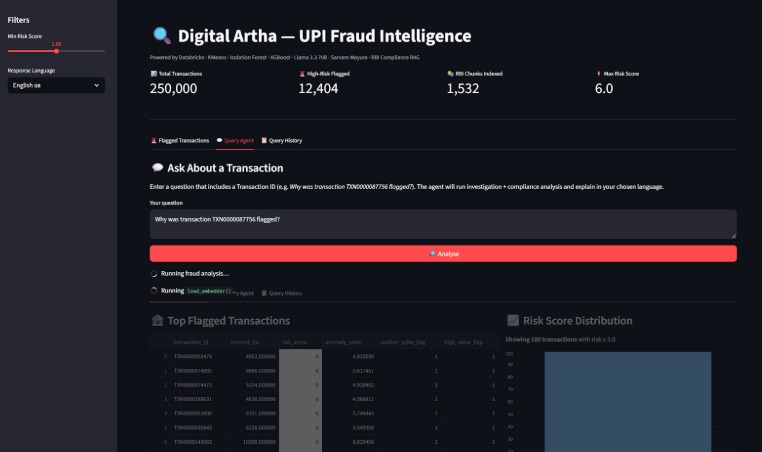Click inside the Your question text area
The image size is (762, 452).
tap(443, 224)
